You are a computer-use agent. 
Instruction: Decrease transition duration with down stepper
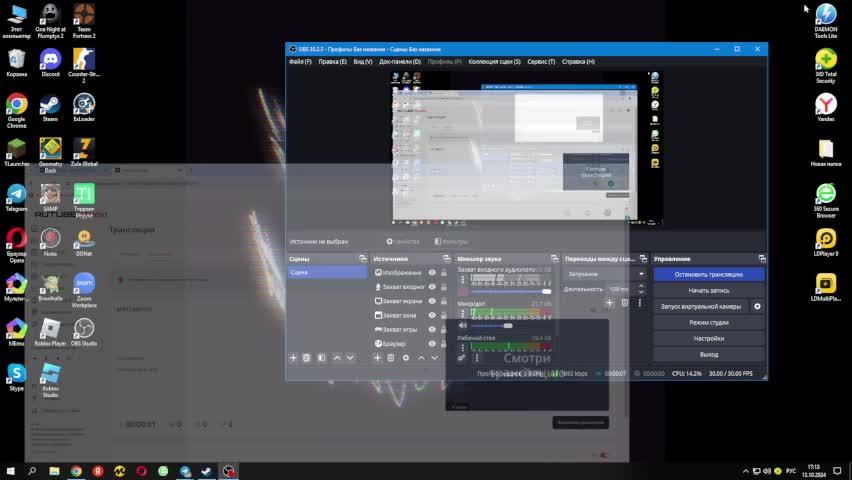pos(641,292)
